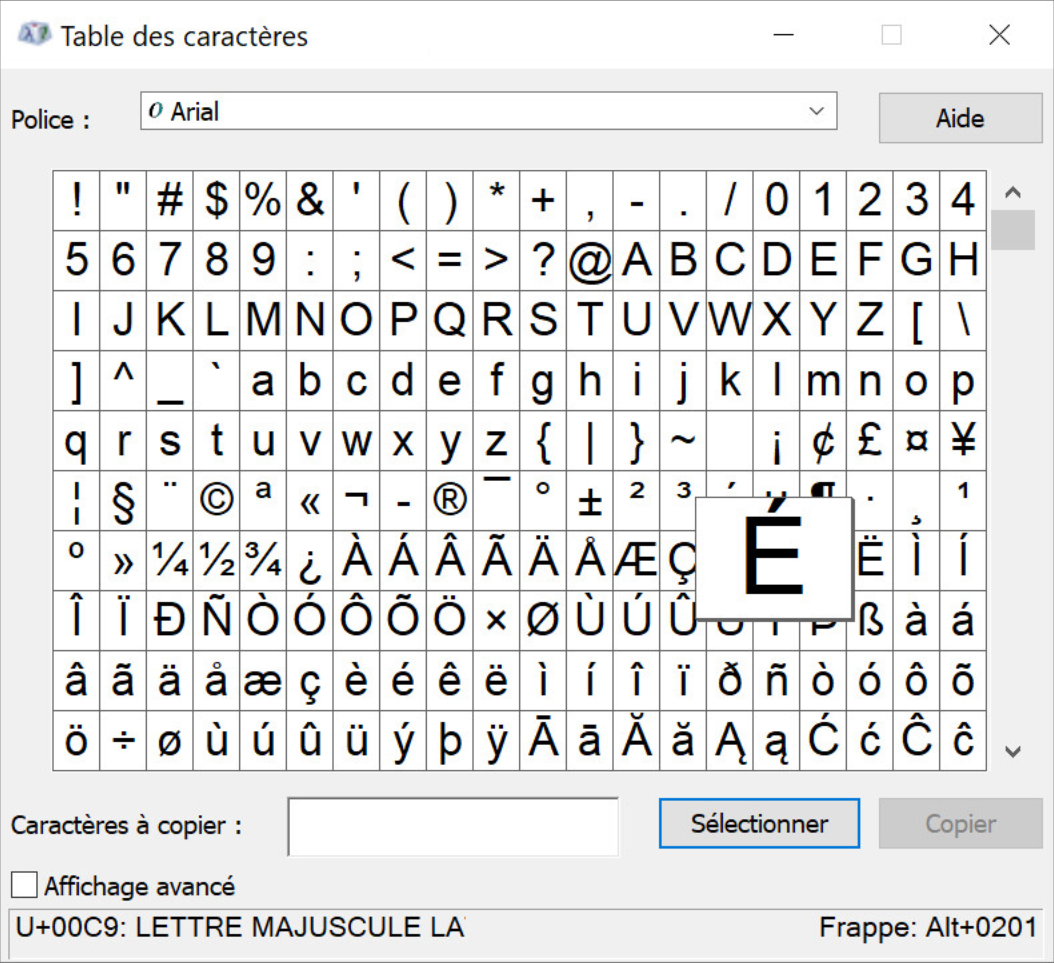Select the copyright © symbol

(x=216, y=501)
